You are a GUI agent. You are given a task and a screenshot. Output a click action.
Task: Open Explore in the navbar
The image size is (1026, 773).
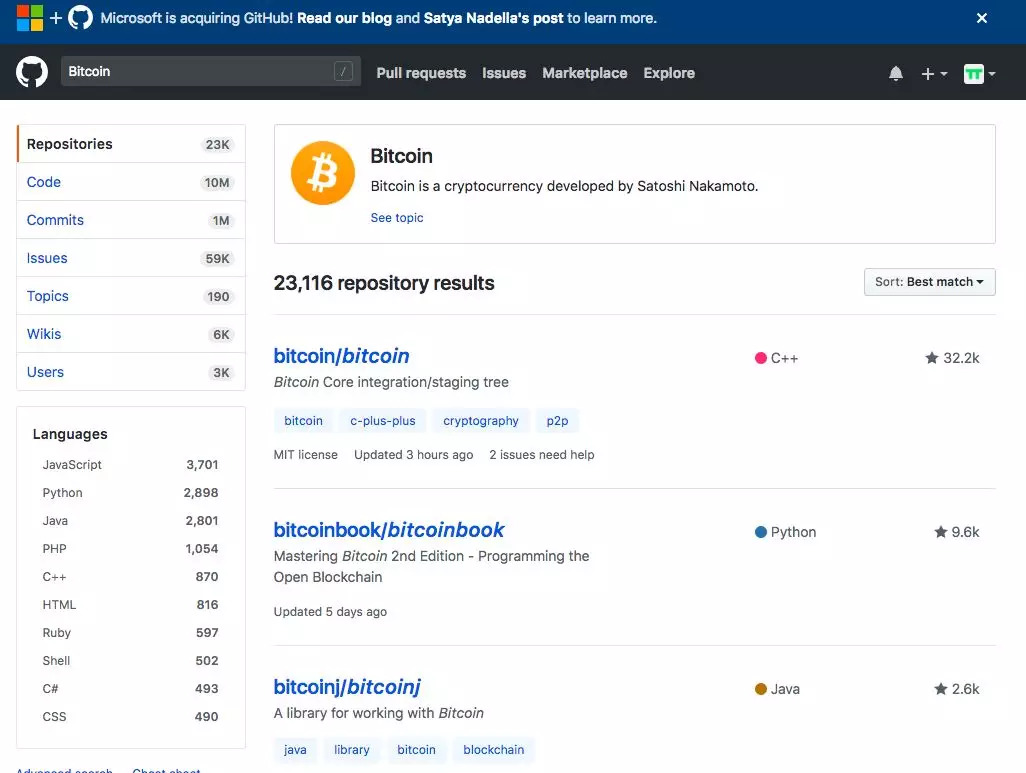click(669, 73)
